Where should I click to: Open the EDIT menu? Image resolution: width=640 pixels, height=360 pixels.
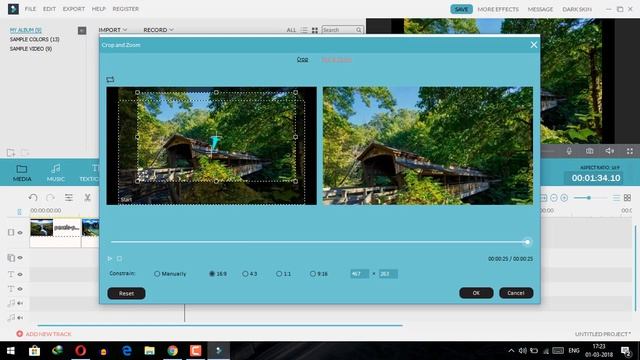[x=49, y=9]
